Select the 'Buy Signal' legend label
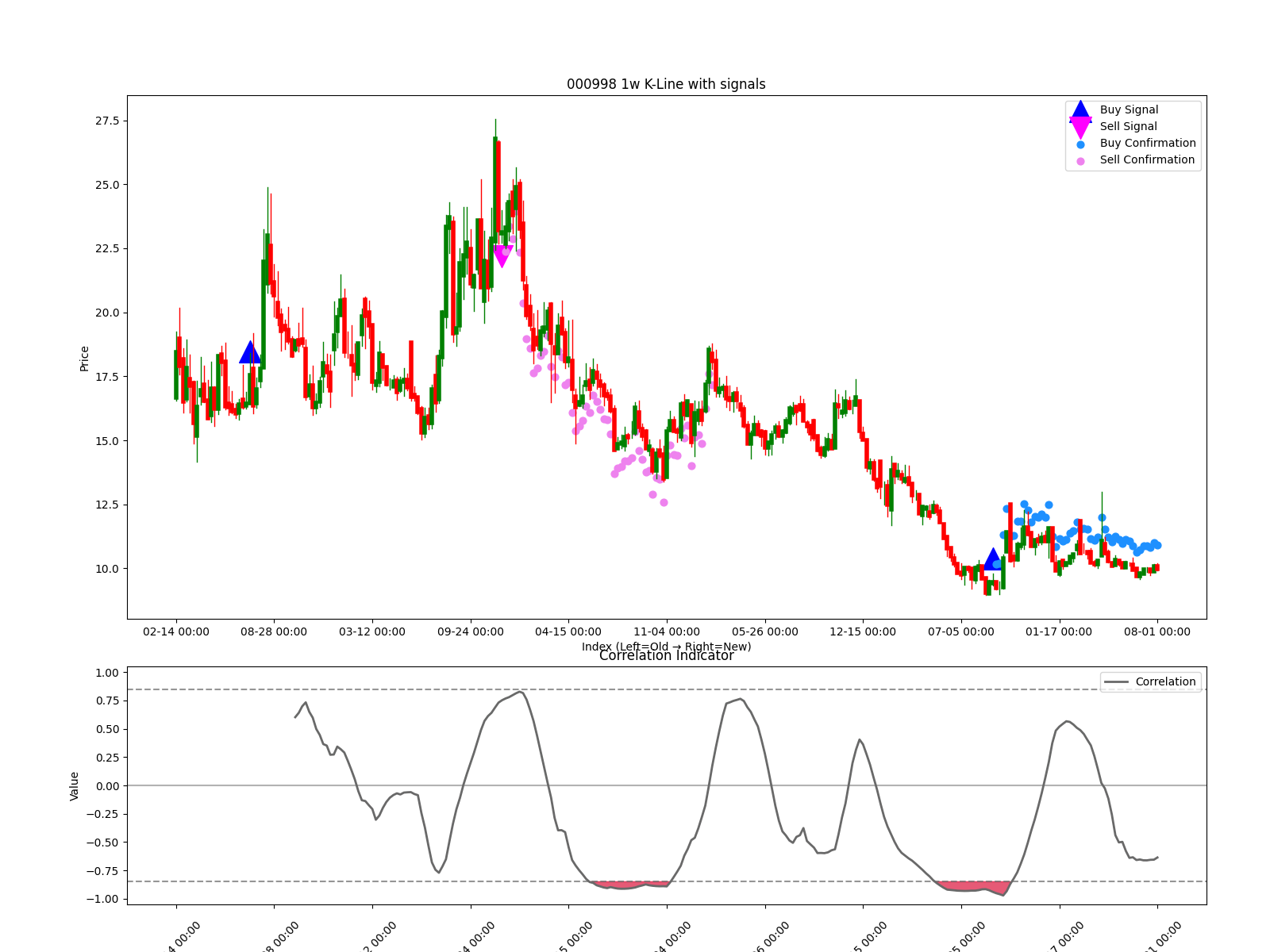Screen dimensions: 1270x952 (1129, 109)
